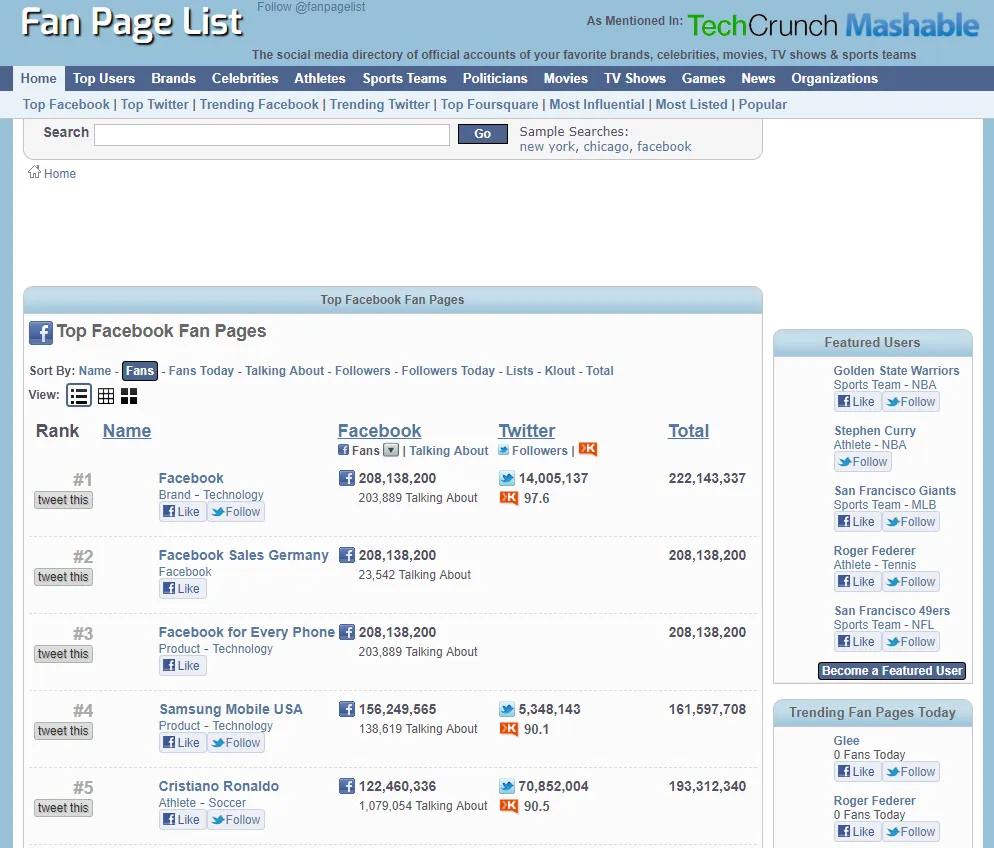
Task: Click the Home breadcrumb house icon
Action: click(34, 172)
